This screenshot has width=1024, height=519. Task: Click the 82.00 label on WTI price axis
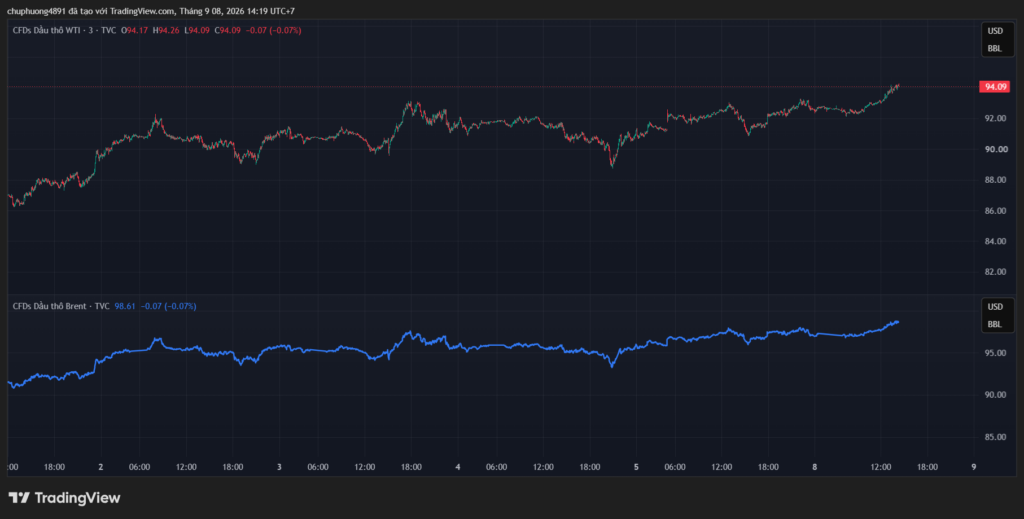(x=995, y=272)
